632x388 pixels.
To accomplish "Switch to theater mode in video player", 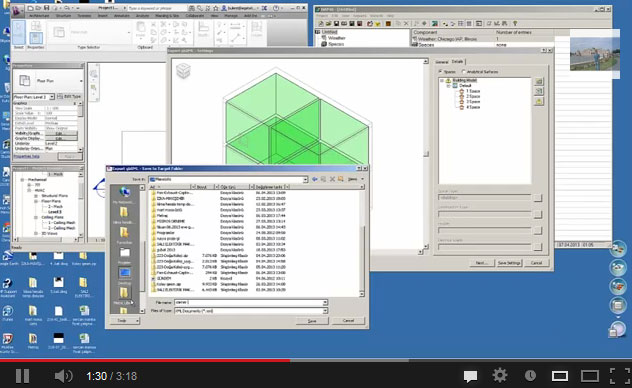I will [590, 376].
